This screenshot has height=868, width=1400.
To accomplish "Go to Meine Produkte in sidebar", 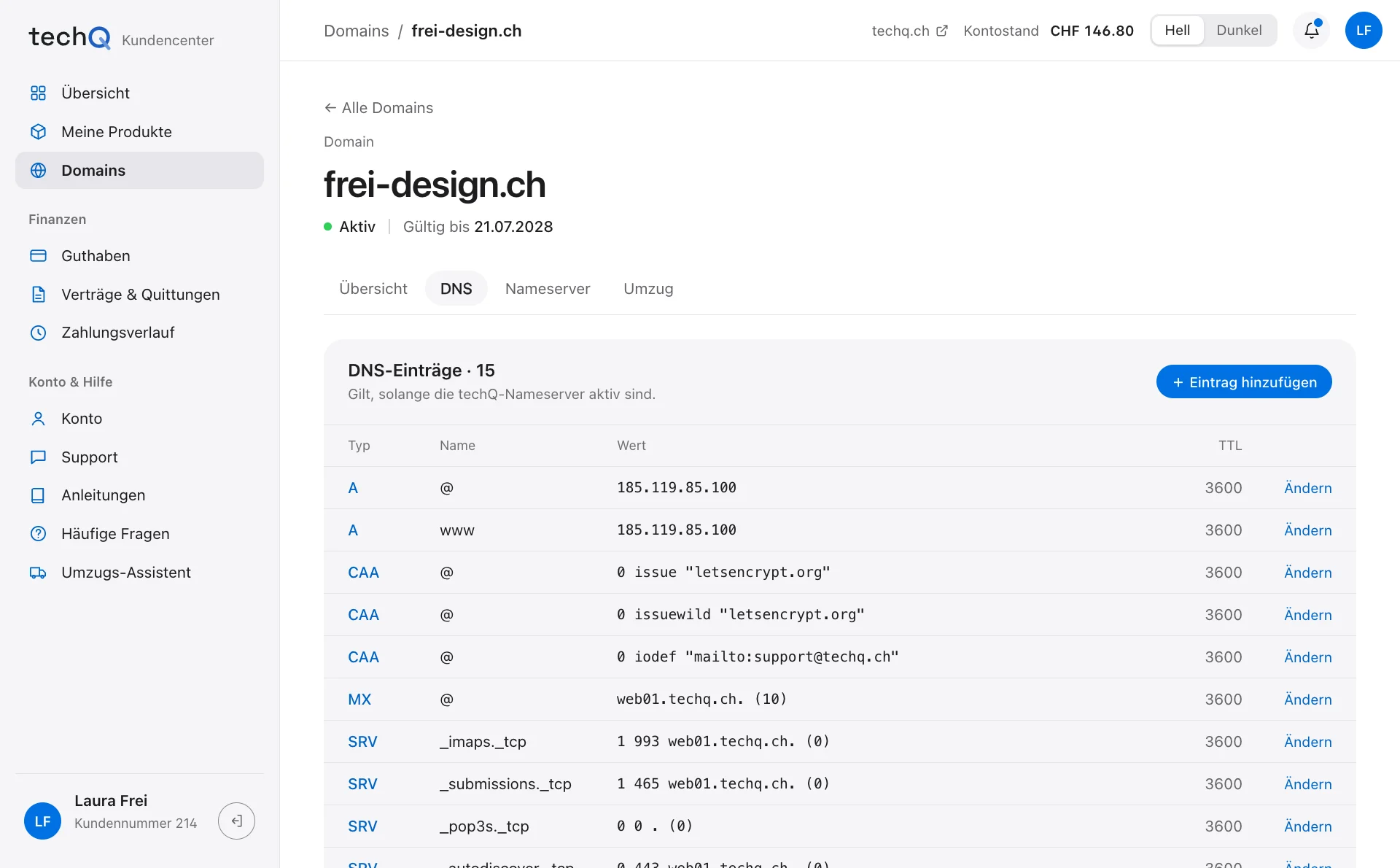I will coord(139,132).
